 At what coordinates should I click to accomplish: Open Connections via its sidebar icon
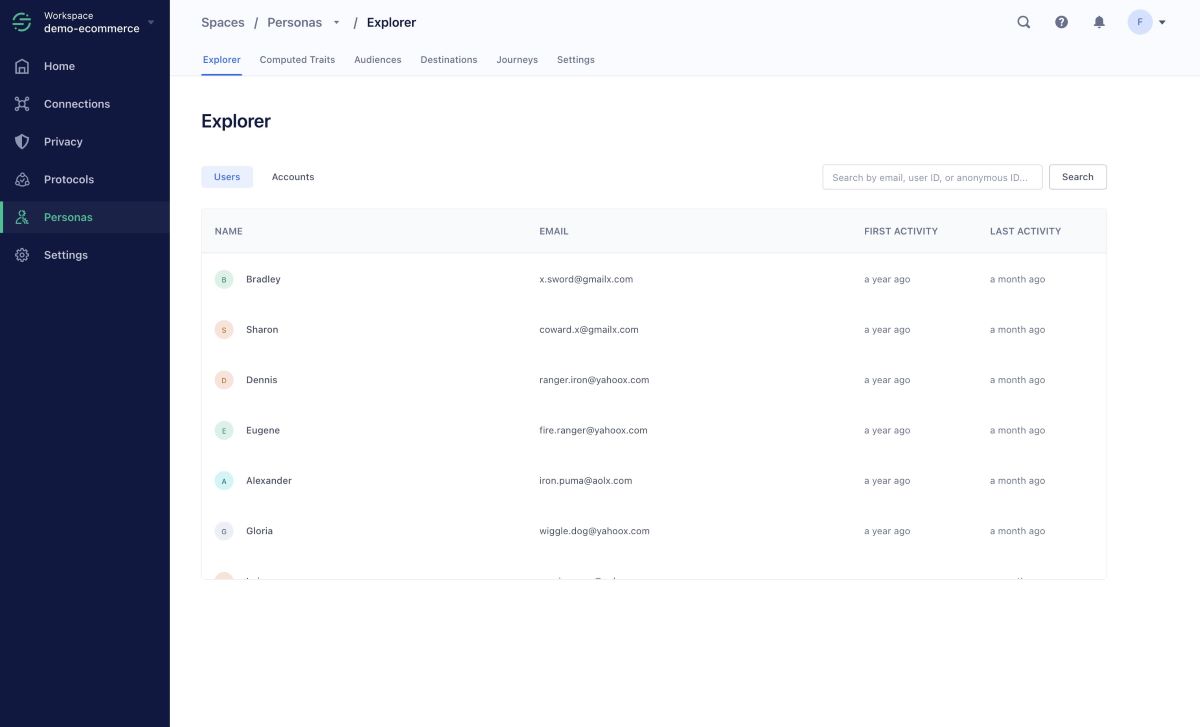[22, 104]
